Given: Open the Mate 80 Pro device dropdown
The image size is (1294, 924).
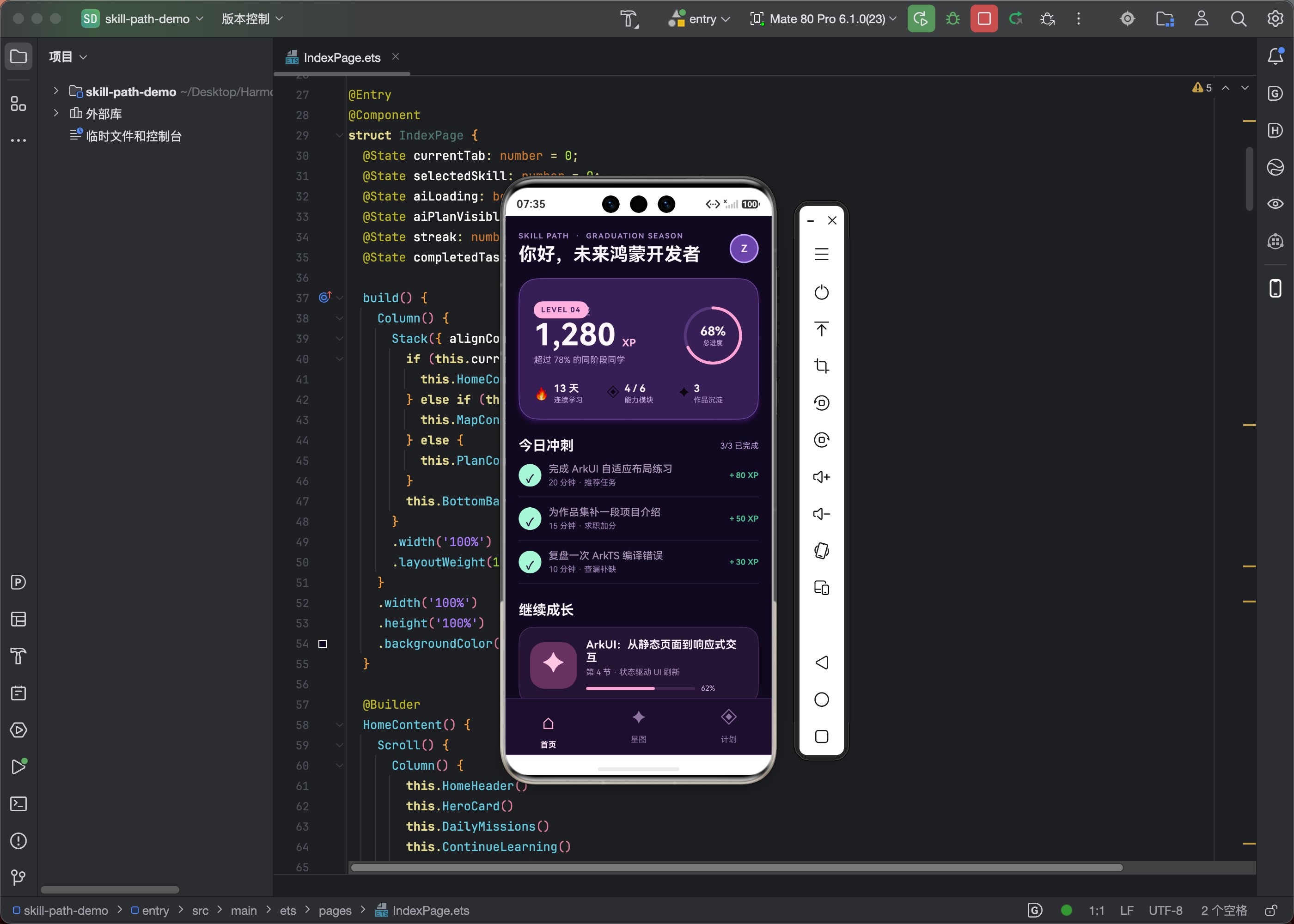Looking at the screenshot, I should [824, 19].
